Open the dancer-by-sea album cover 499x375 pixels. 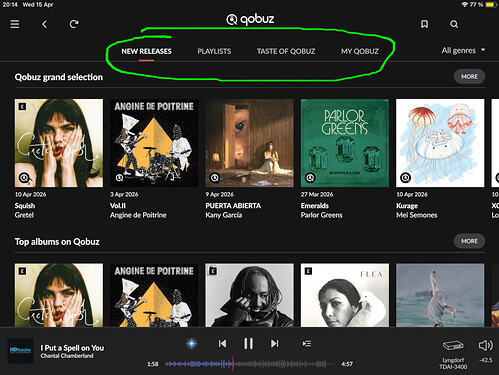[x=440, y=295]
